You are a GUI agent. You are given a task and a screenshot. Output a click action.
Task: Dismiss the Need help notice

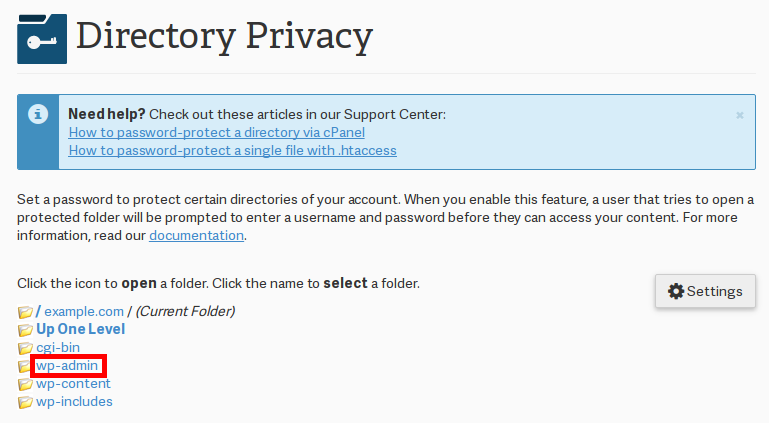740,115
